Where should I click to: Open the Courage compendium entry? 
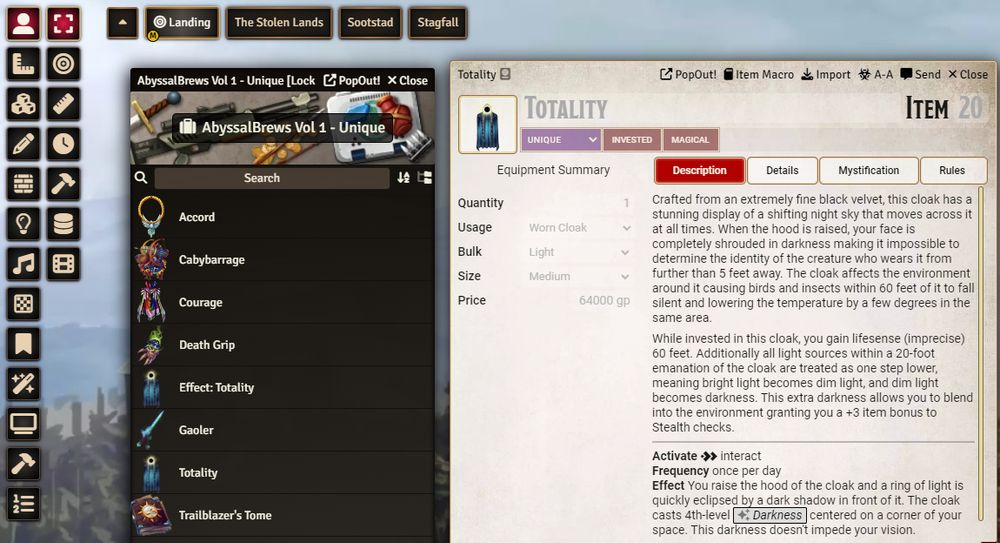point(283,302)
